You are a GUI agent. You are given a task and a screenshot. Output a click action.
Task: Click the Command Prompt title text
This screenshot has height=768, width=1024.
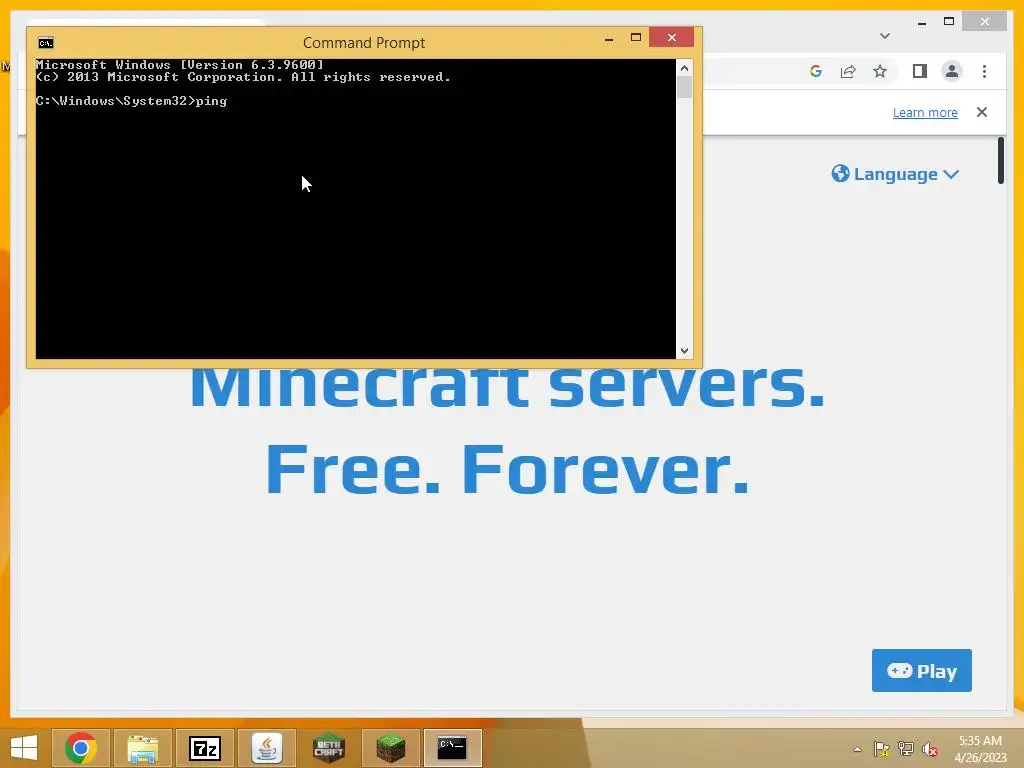point(364,43)
